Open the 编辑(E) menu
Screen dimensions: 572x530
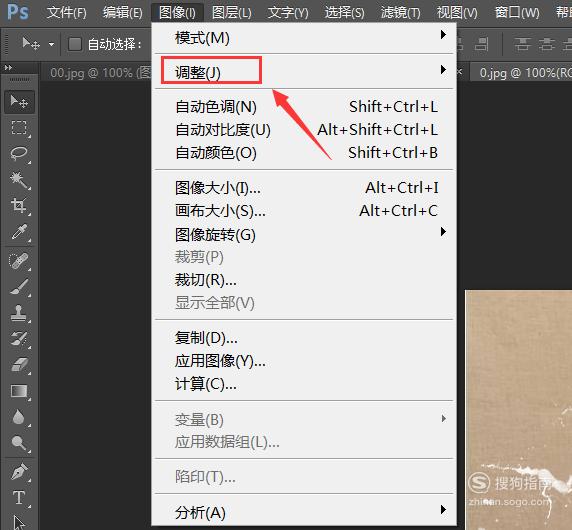pos(123,13)
